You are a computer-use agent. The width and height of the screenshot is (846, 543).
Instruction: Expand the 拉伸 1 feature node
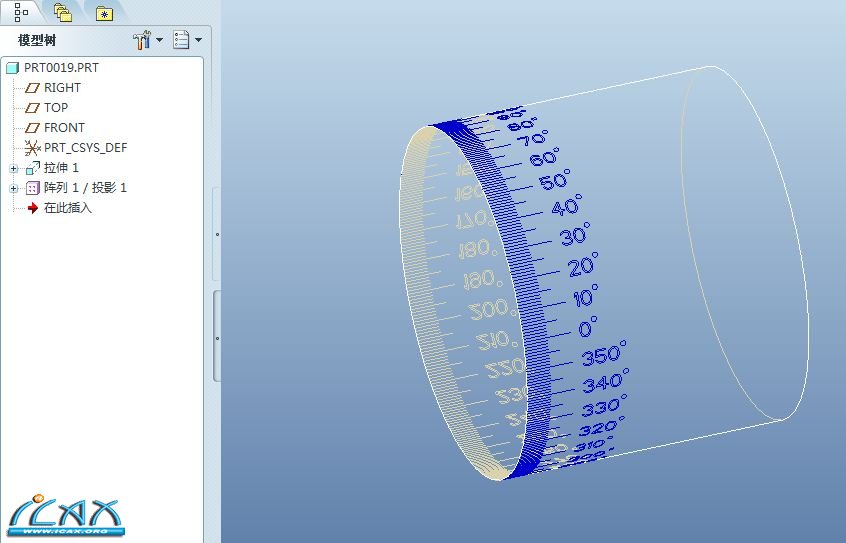[14, 168]
